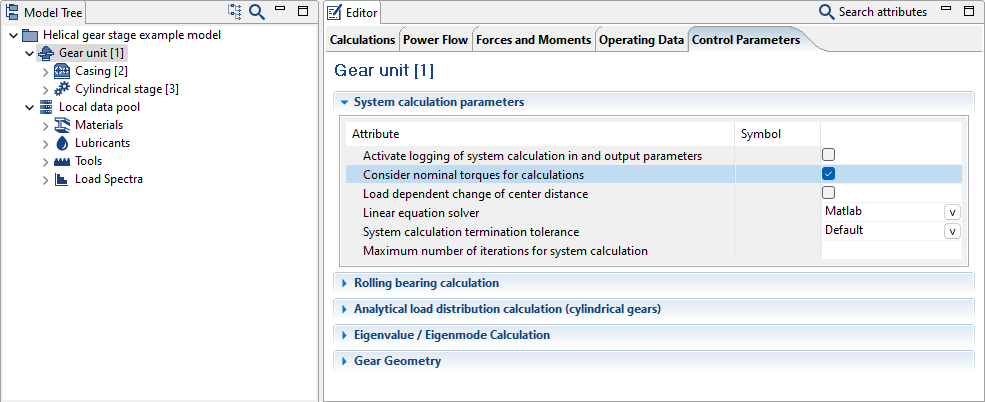Collapse the Local data pool node

pos(30,107)
